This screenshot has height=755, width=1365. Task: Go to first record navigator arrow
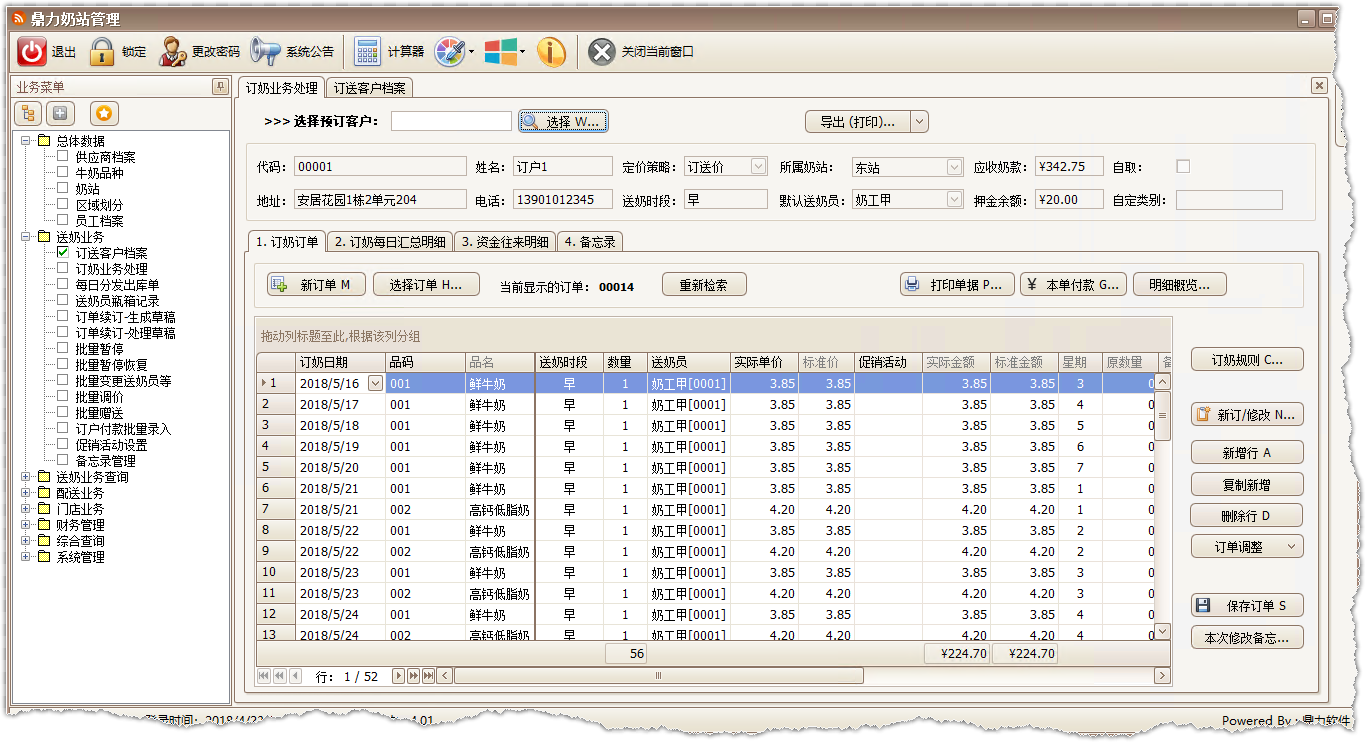coord(264,676)
